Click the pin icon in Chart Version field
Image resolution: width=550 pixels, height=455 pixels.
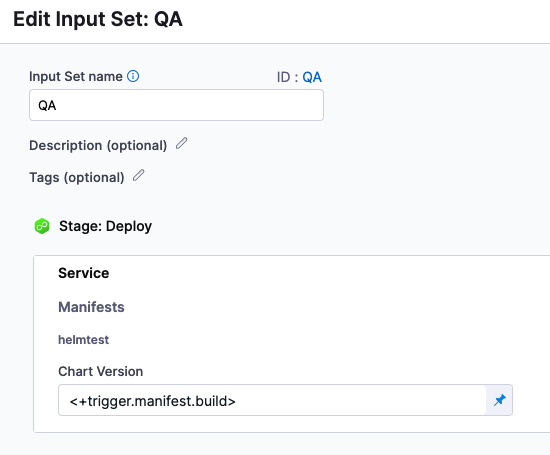coord(499,400)
